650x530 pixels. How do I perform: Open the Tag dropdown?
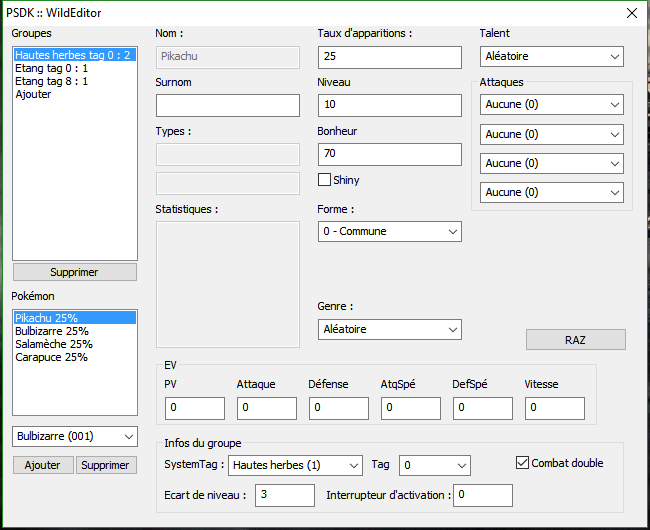pos(434,465)
